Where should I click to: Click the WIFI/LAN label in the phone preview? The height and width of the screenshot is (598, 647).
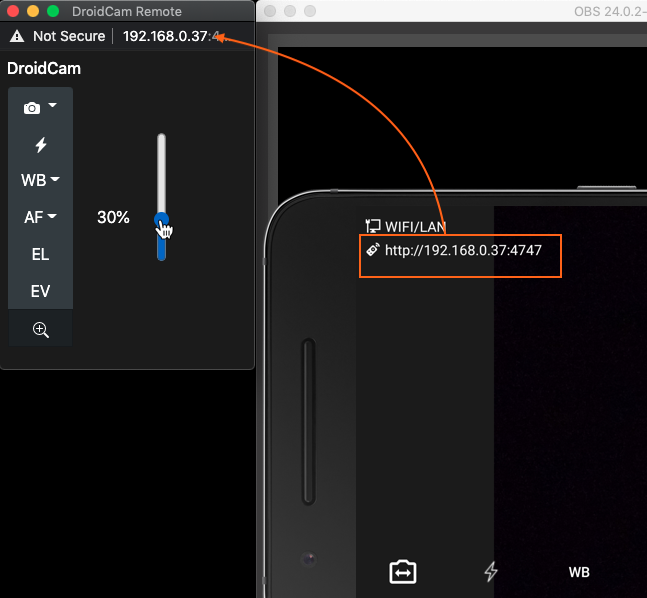click(415, 227)
